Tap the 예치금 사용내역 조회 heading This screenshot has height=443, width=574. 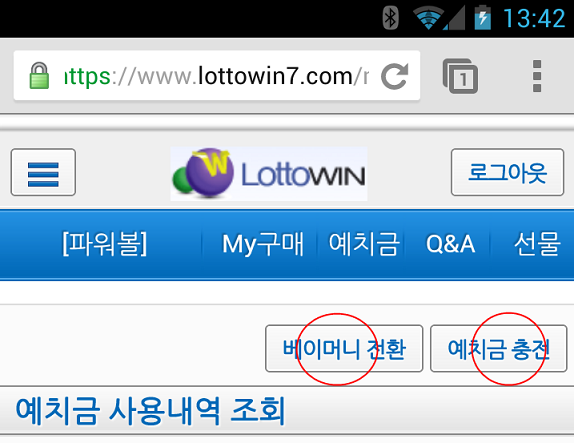point(150,411)
